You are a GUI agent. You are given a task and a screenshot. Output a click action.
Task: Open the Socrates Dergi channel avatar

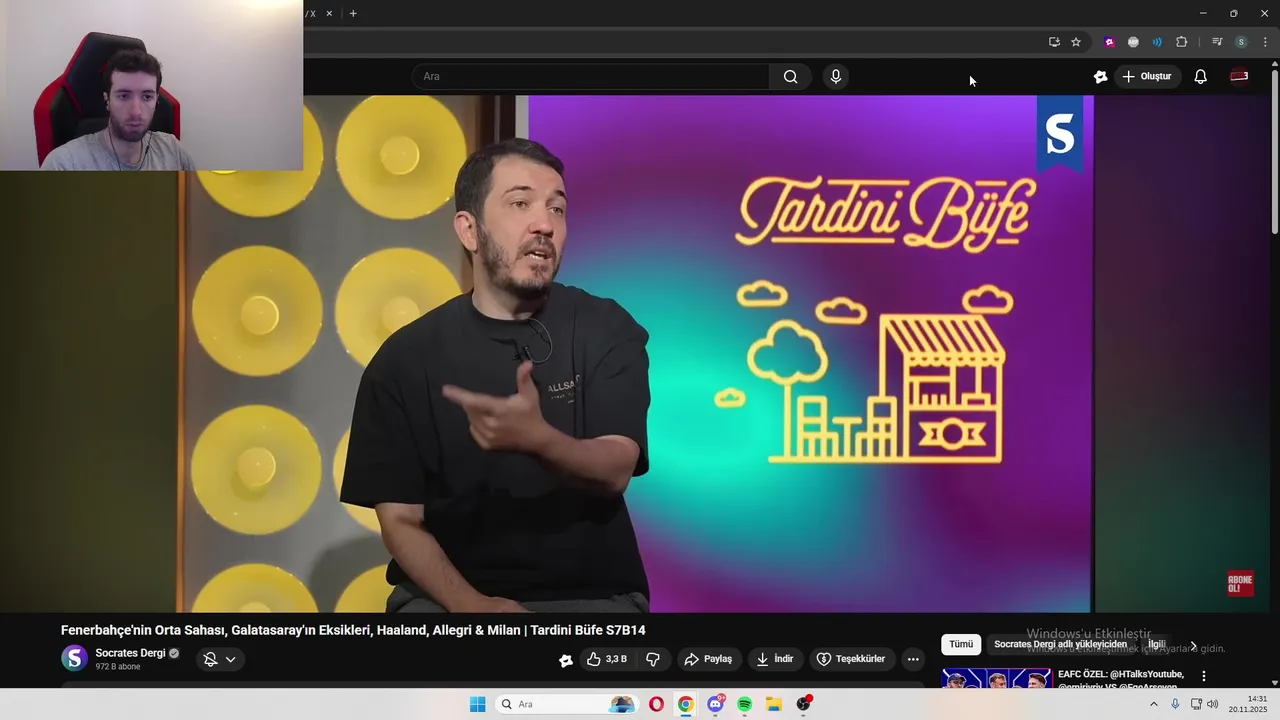[x=74, y=658]
